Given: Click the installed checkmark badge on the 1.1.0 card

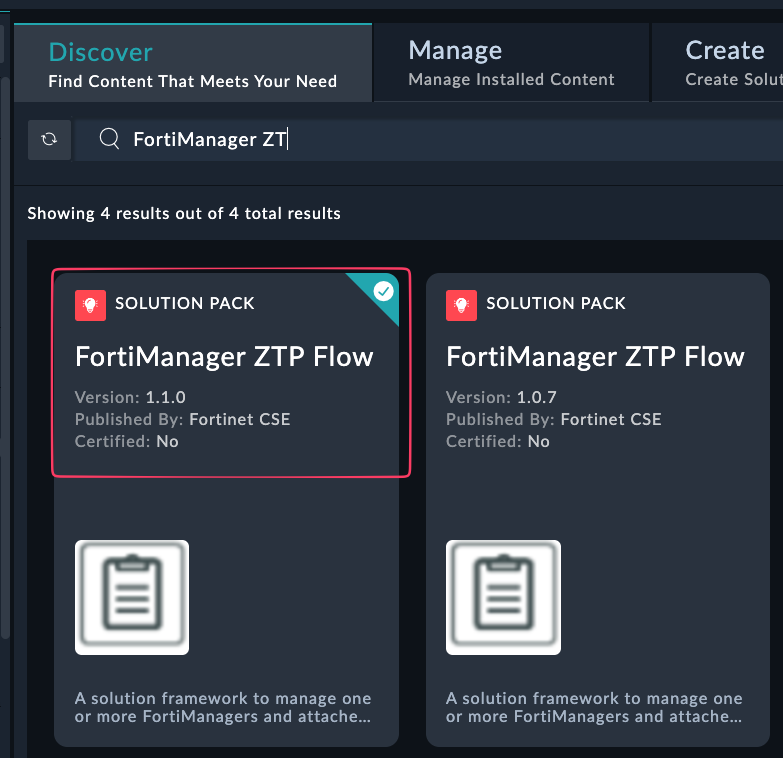Looking at the screenshot, I should point(383,291).
